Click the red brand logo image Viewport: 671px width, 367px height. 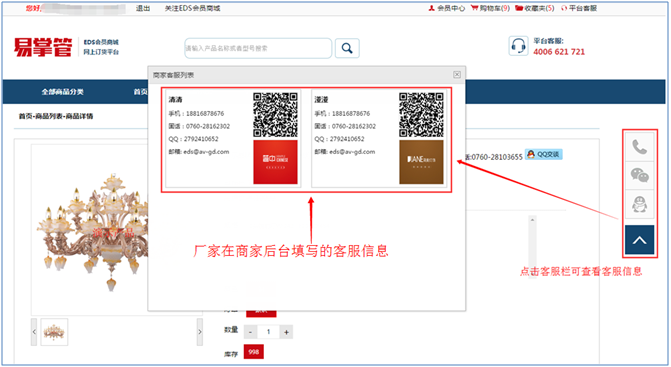[x=275, y=162]
